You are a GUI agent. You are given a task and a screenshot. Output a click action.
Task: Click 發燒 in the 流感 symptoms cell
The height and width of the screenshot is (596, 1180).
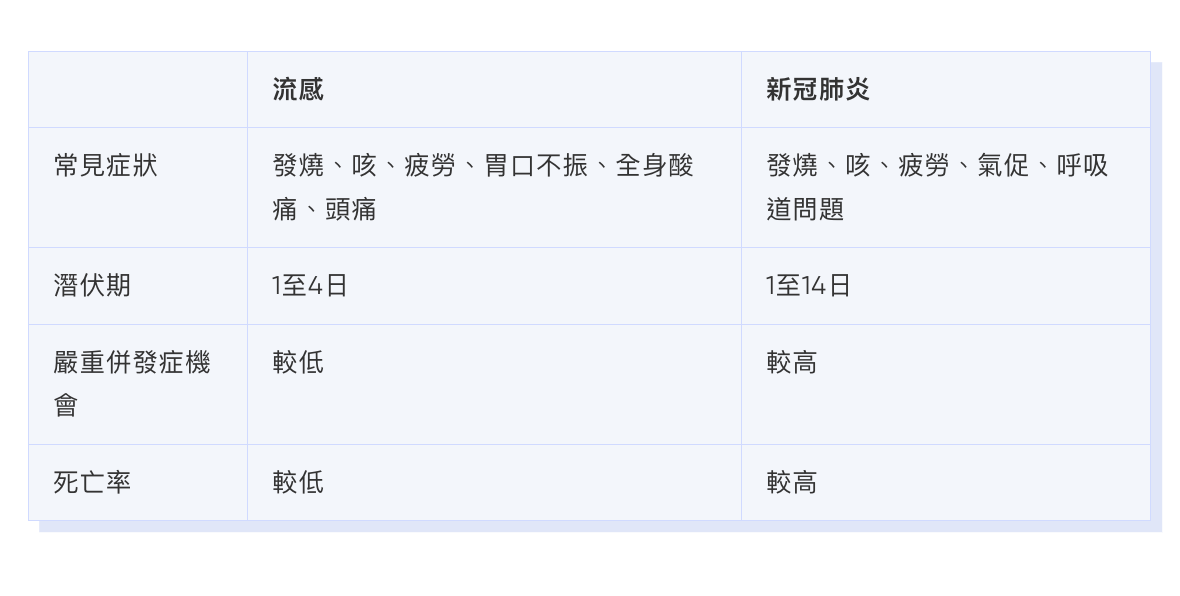[298, 166]
